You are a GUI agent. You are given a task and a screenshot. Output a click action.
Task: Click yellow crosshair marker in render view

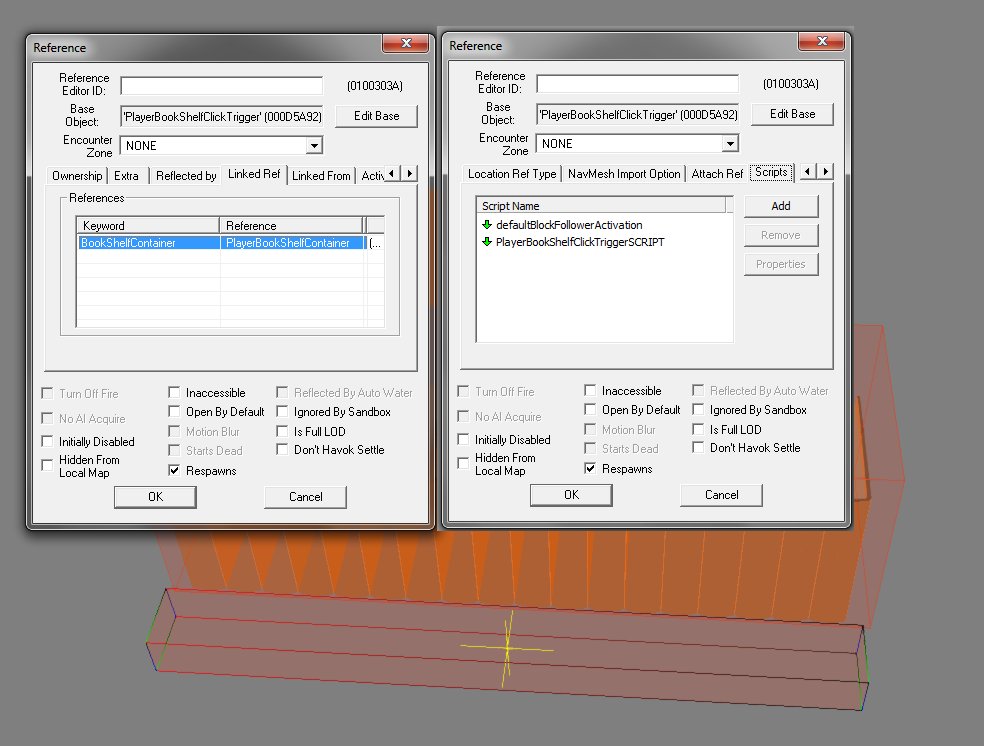coord(507,649)
